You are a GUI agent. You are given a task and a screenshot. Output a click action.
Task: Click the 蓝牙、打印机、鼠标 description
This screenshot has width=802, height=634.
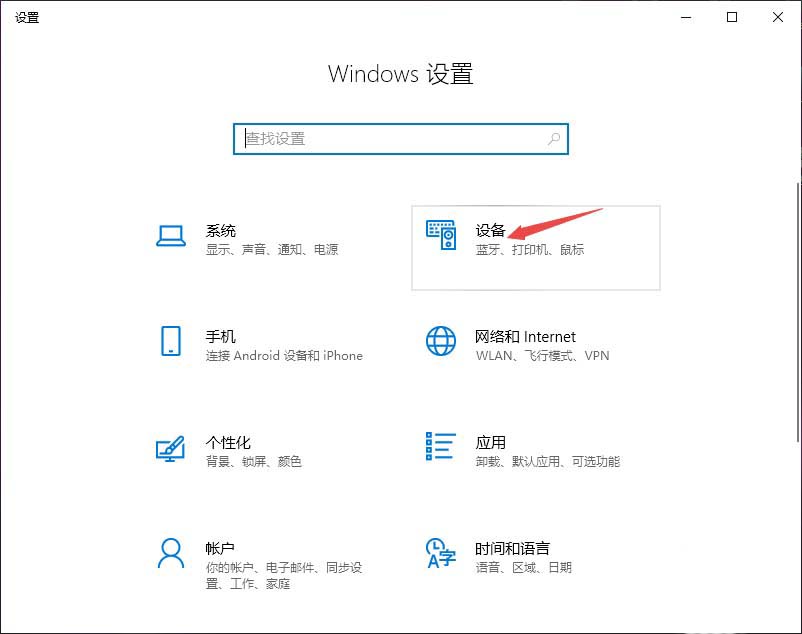click(x=530, y=250)
